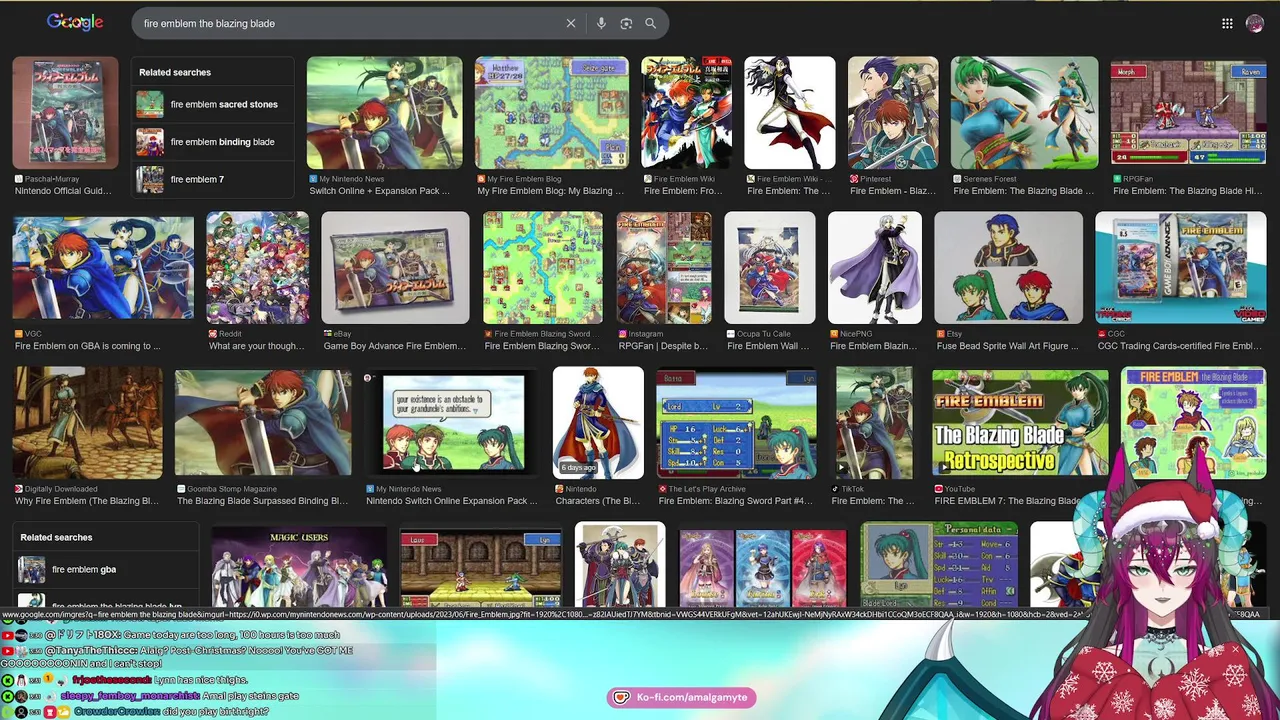Open Nintendo Characters image of Eliwood
Image resolution: width=1280 pixels, height=720 pixels.
[598, 422]
